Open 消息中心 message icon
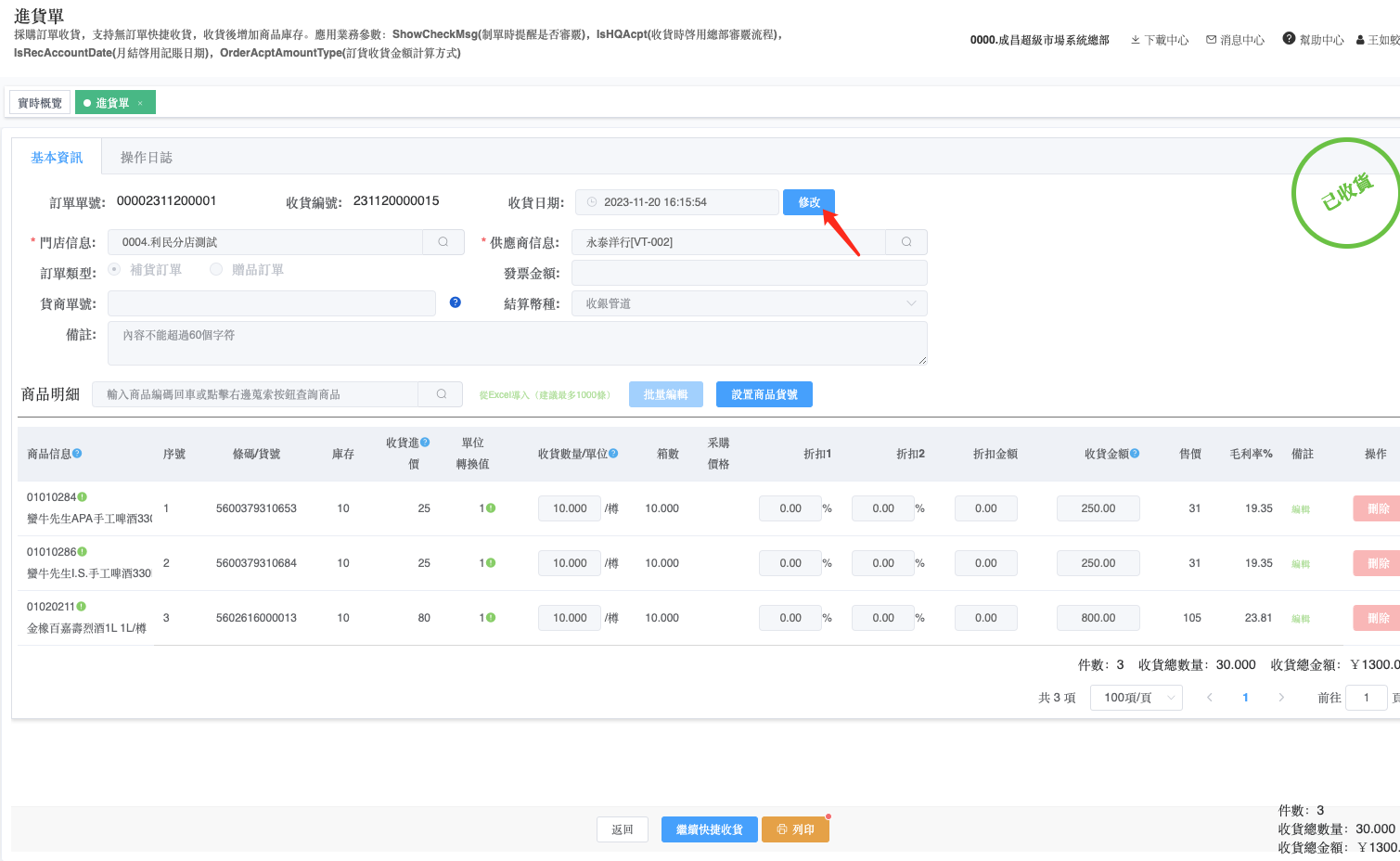Viewport: 1400px width, 861px height. click(x=1211, y=40)
